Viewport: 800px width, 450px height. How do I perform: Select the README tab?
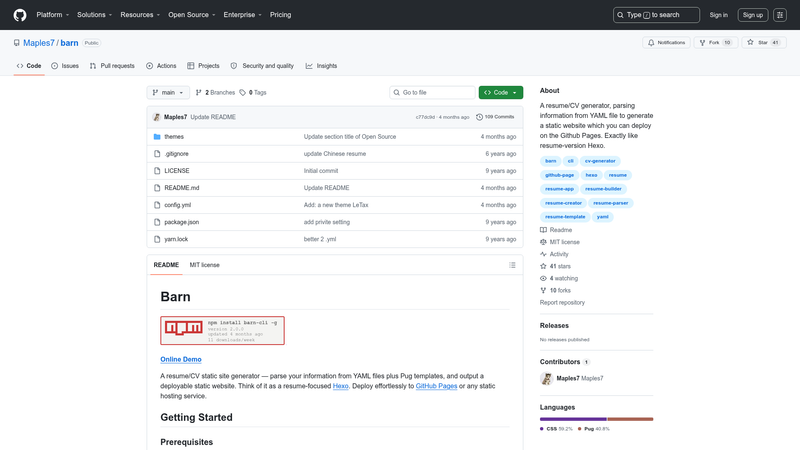[166, 265]
